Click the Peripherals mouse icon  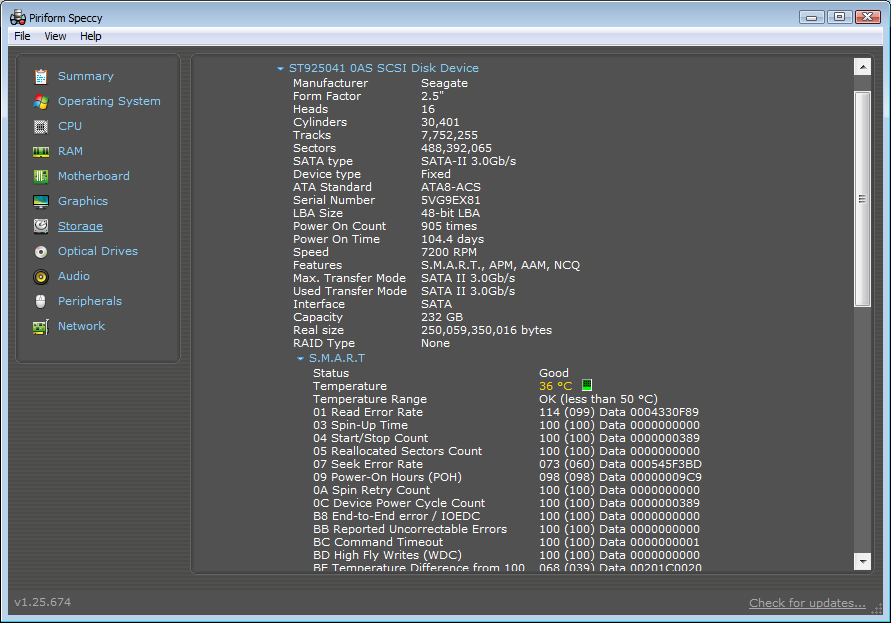[40, 301]
